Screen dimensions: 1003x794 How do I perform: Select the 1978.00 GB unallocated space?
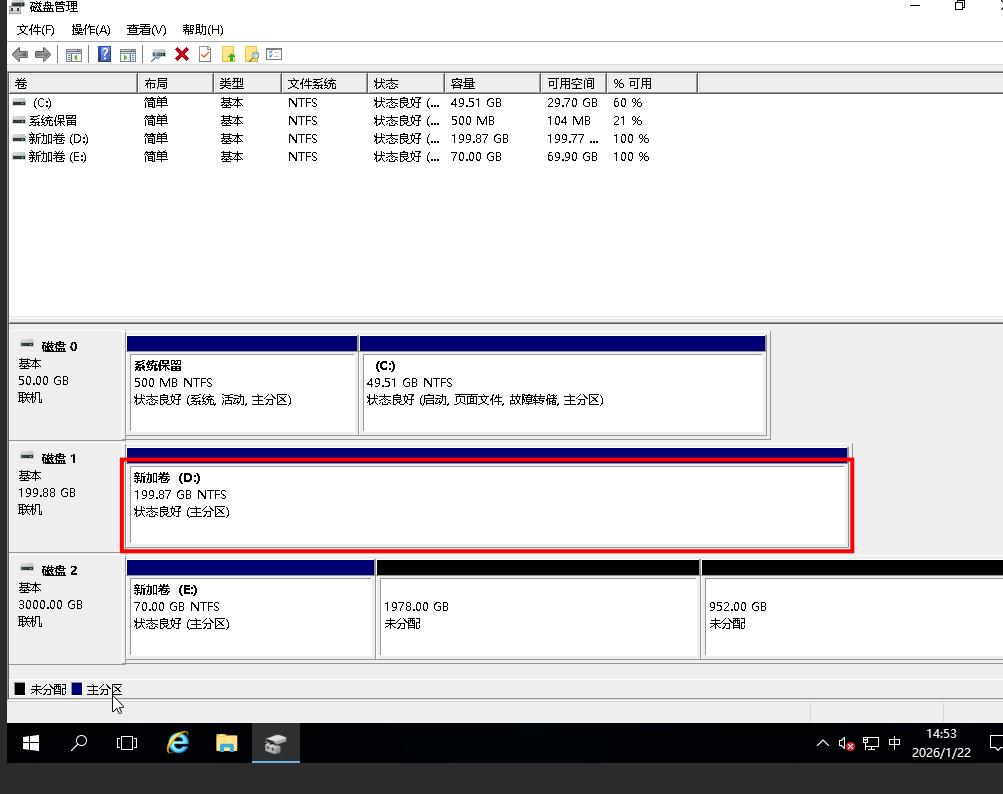click(x=537, y=614)
